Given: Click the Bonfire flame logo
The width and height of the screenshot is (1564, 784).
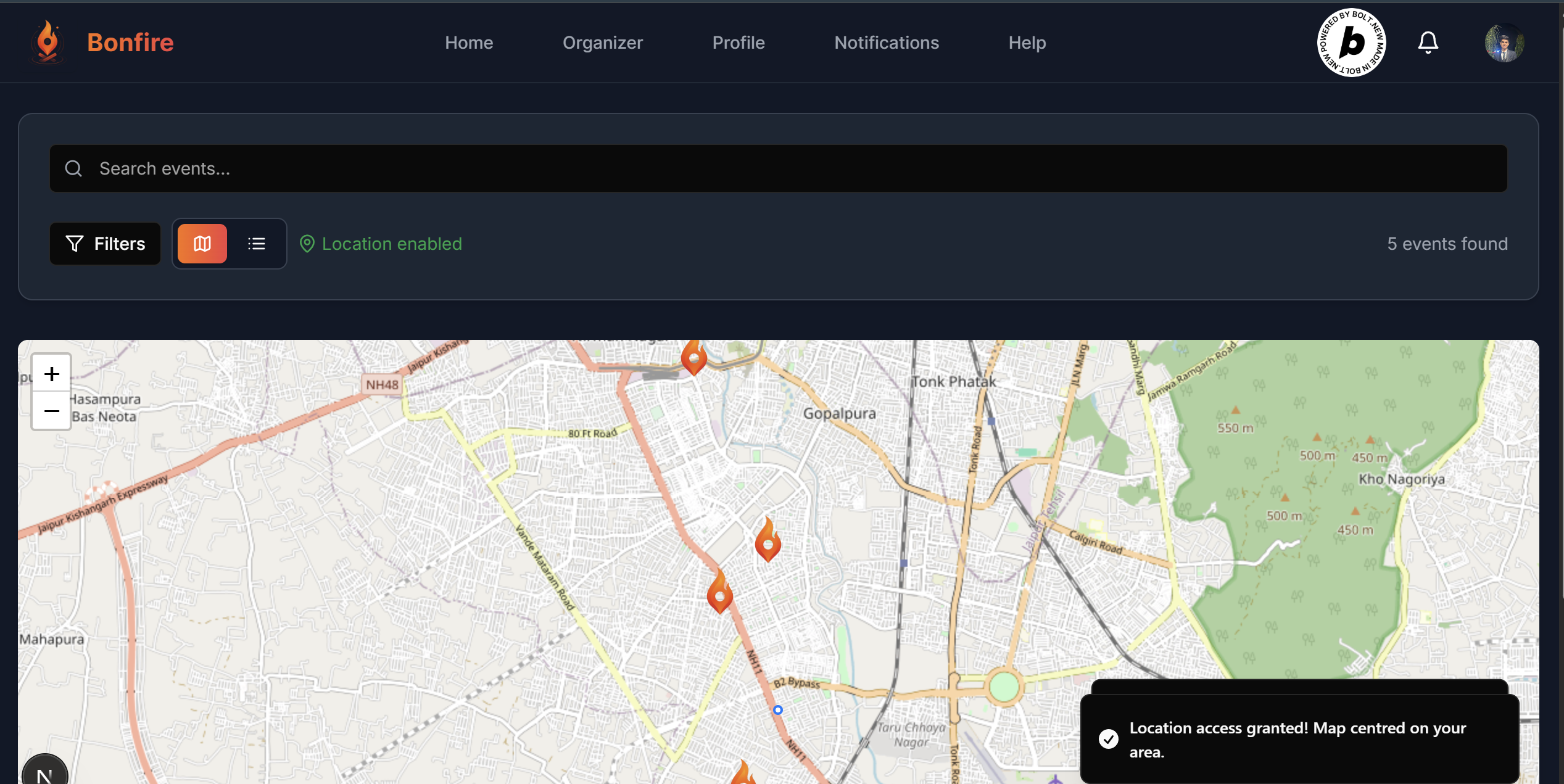Looking at the screenshot, I should pyautogui.click(x=48, y=42).
